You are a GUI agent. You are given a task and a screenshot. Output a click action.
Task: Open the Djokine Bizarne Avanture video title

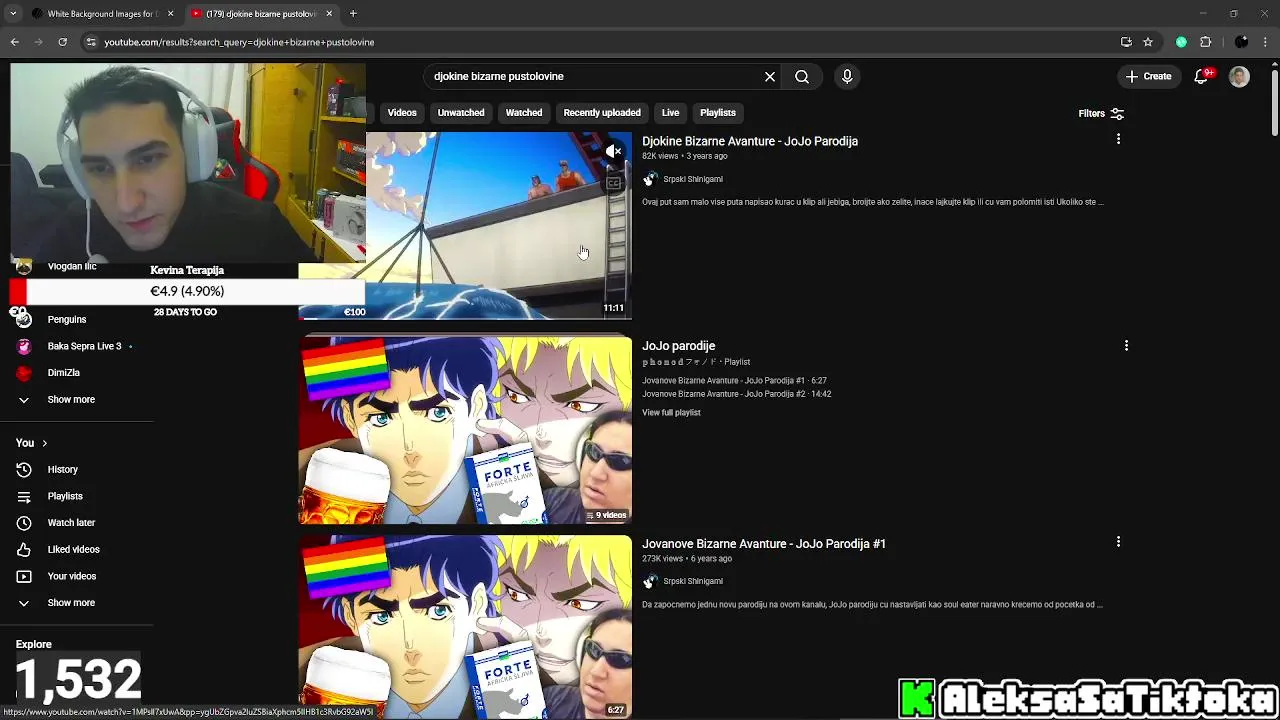(750, 141)
